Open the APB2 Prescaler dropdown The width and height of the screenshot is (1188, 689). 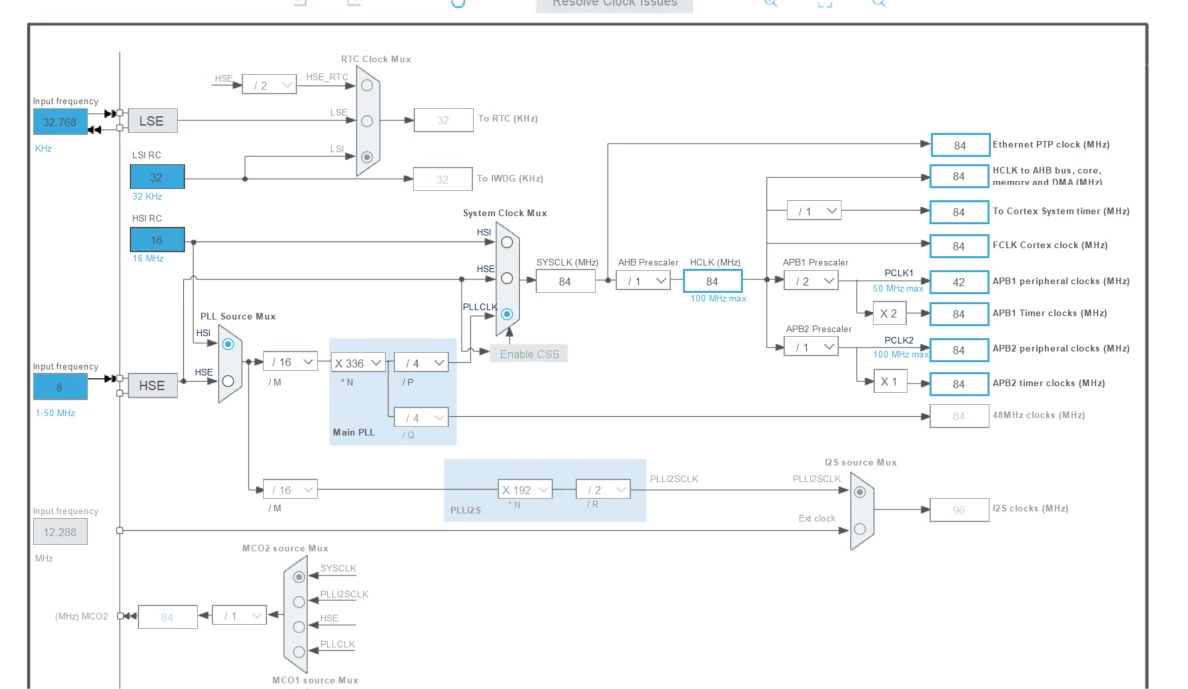point(811,347)
